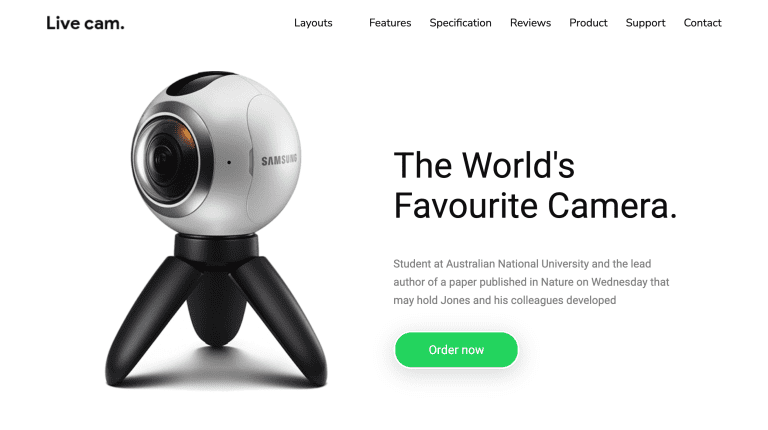Visit the Support page link
Viewport: 768px width, 430px height.
(646, 23)
